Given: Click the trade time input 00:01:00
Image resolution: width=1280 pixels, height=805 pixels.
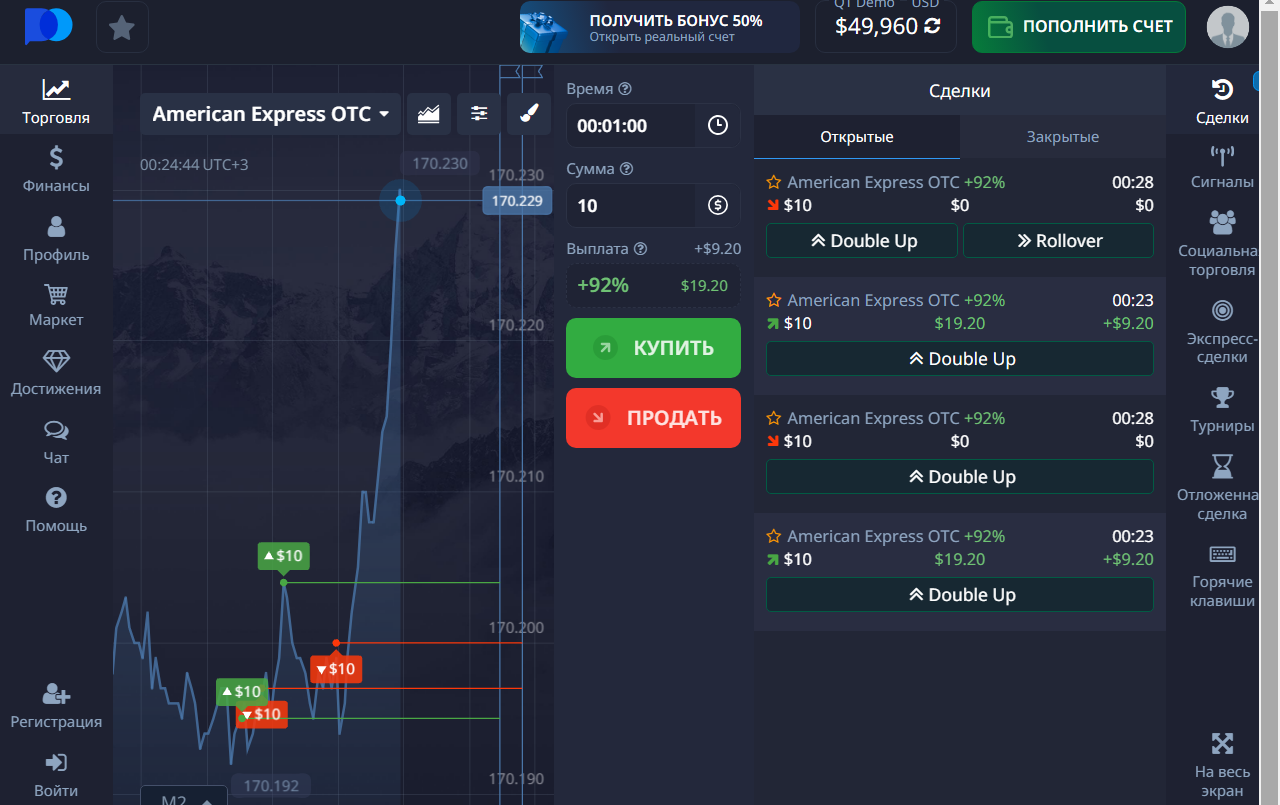Looking at the screenshot, I should coord(631,126).
